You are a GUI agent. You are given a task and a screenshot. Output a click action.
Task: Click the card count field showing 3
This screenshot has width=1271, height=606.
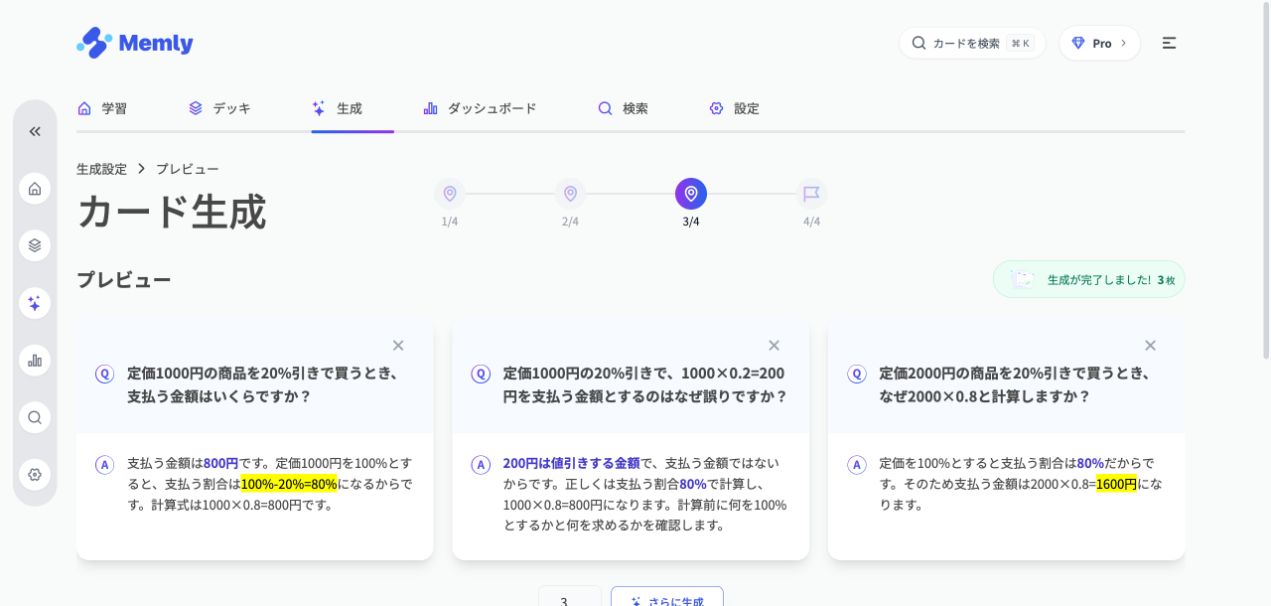[x=570, y=596]
